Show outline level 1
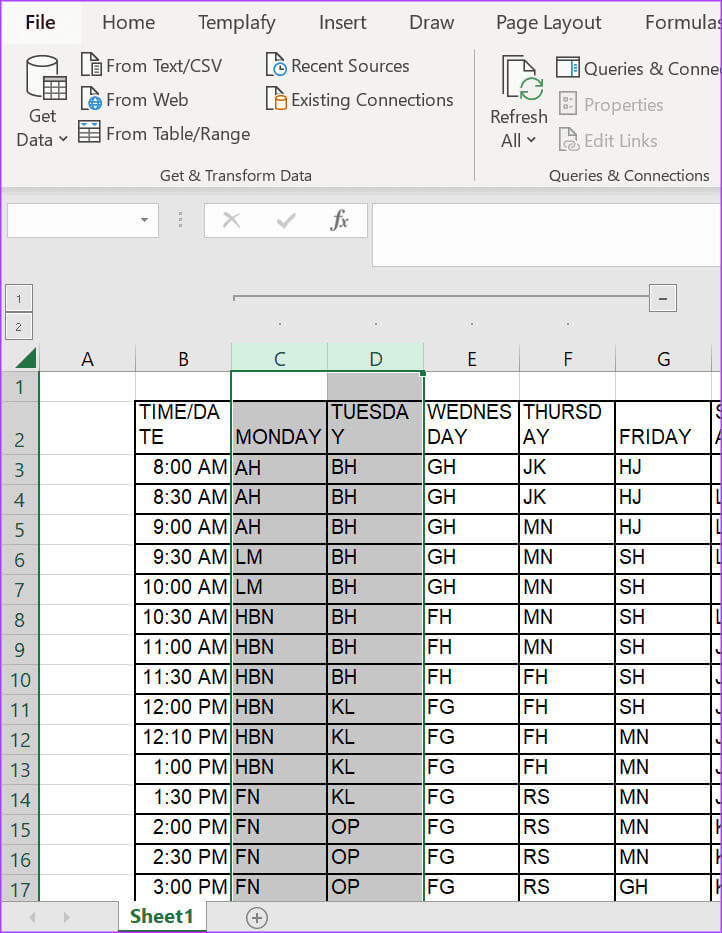 click(x=19, y=298)
